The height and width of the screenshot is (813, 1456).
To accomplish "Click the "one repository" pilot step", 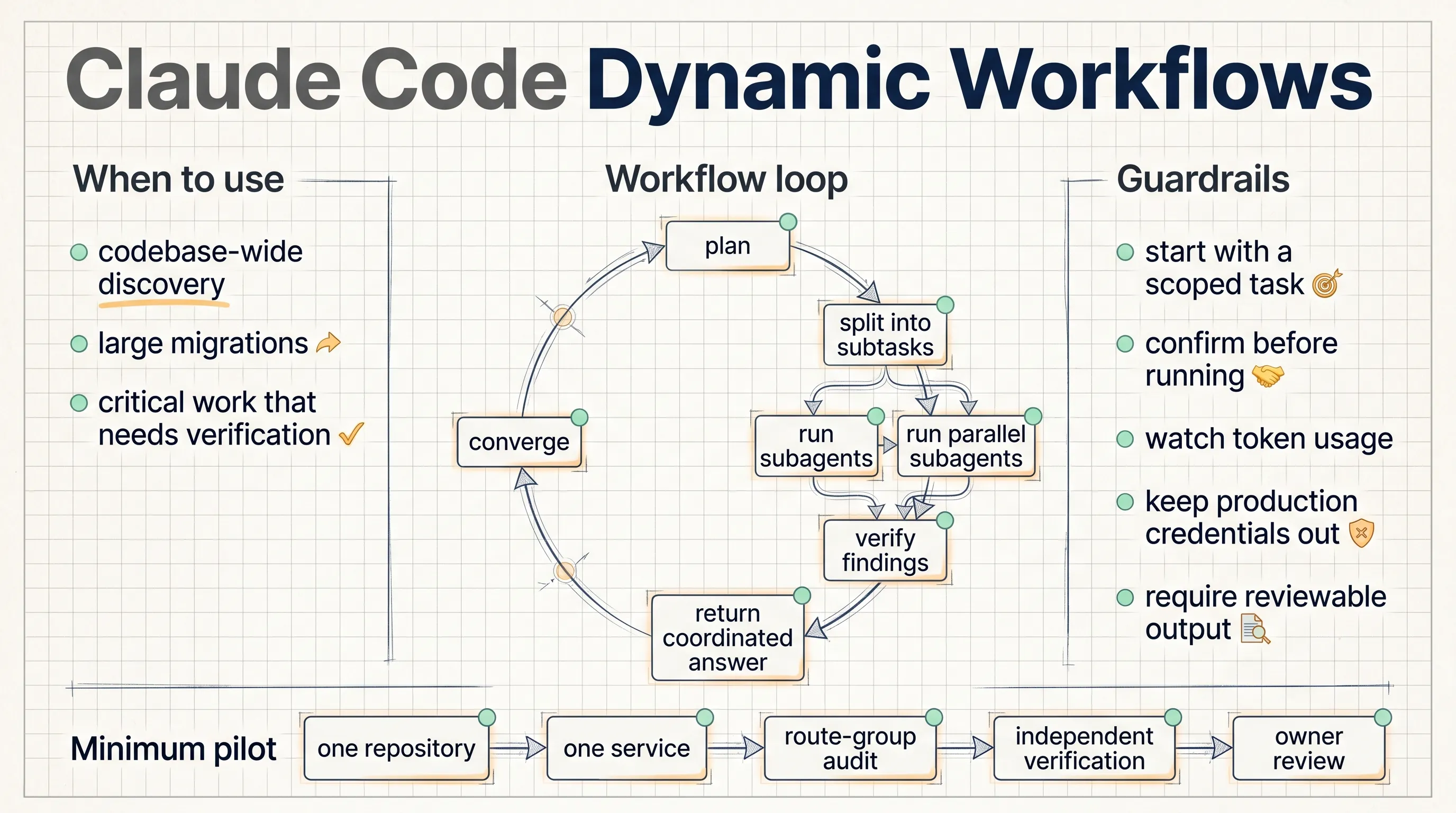I will [x=396, y=748].
